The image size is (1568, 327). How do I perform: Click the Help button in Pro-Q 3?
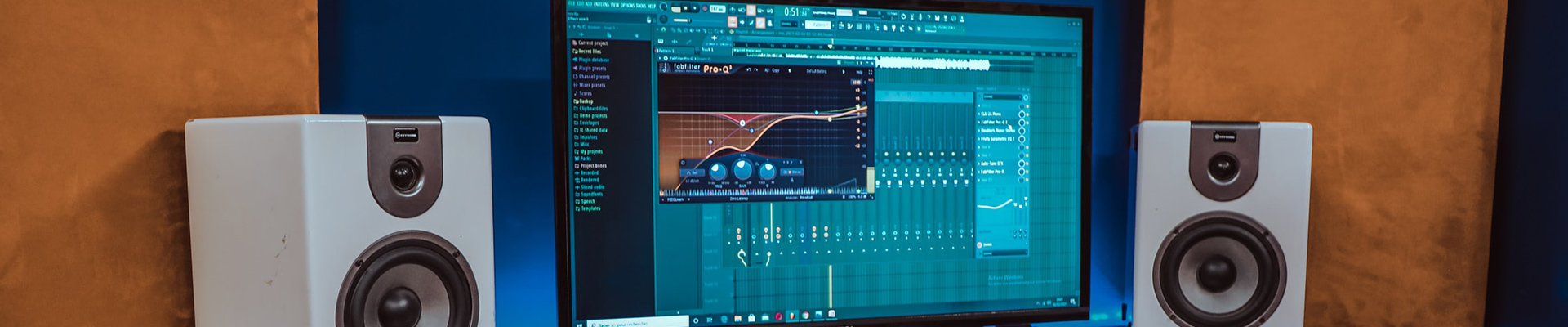click(x=859, y=72)
